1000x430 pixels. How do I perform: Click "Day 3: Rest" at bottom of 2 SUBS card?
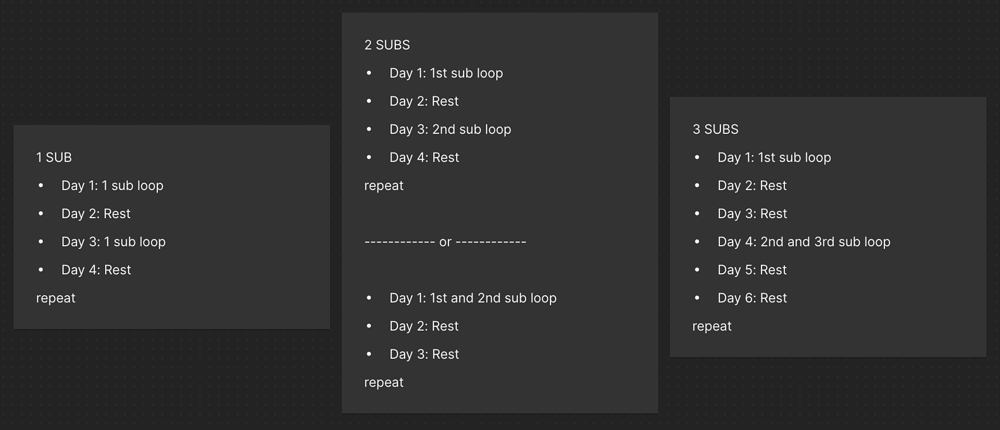(x=424, y=354)
